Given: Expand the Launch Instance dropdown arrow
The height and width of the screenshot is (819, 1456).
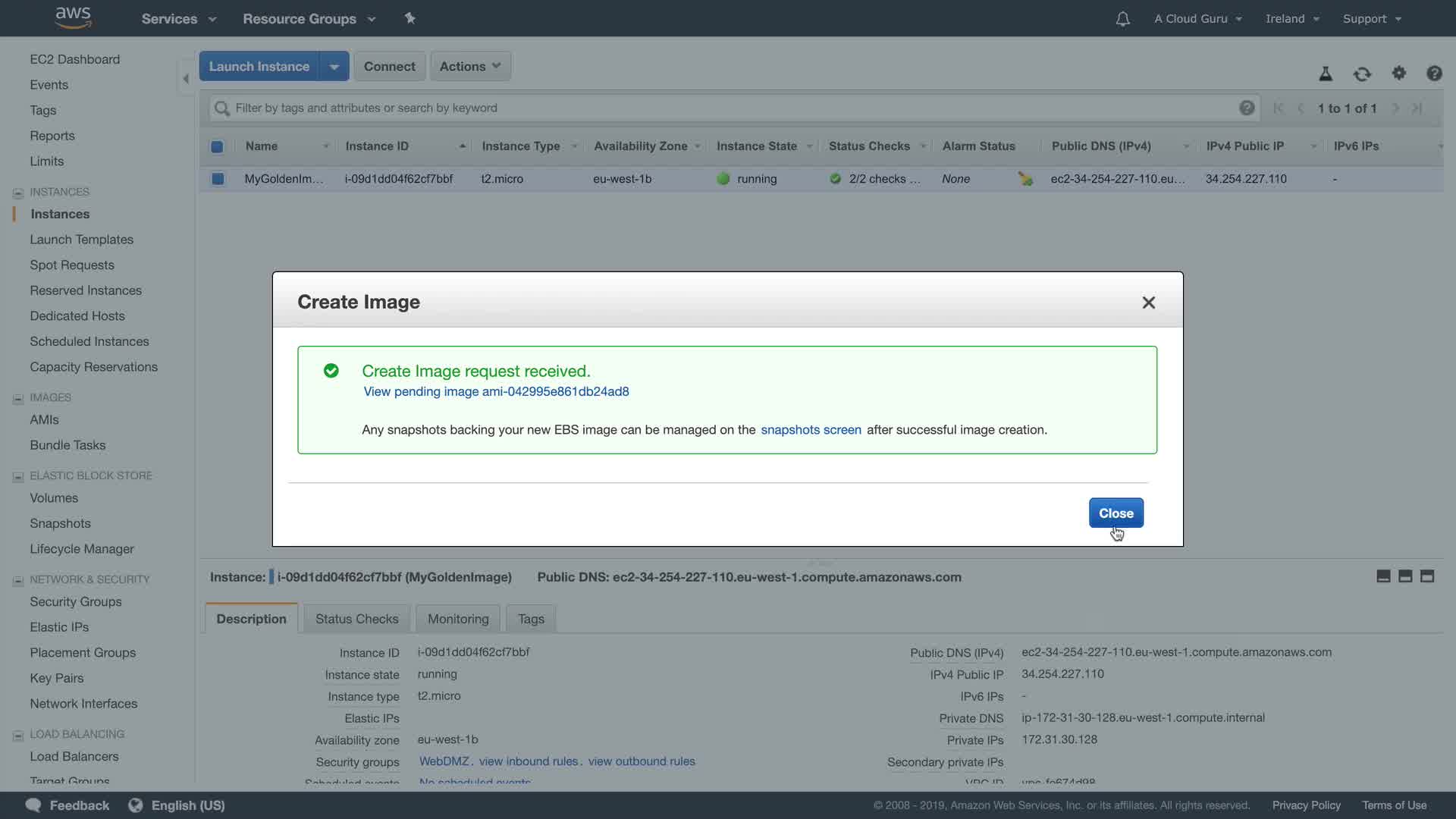Looking at the screenshot, I should click(x=334, y=67).
